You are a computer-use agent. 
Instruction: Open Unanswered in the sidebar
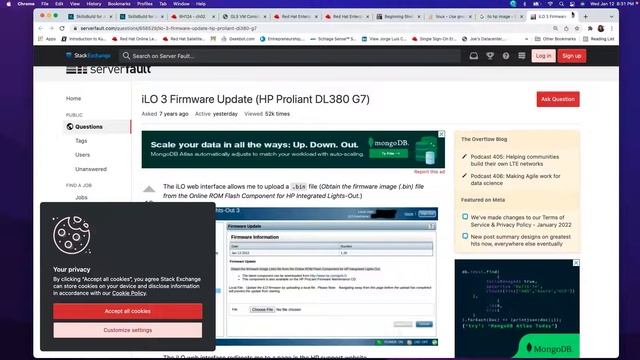click(91, 169)
